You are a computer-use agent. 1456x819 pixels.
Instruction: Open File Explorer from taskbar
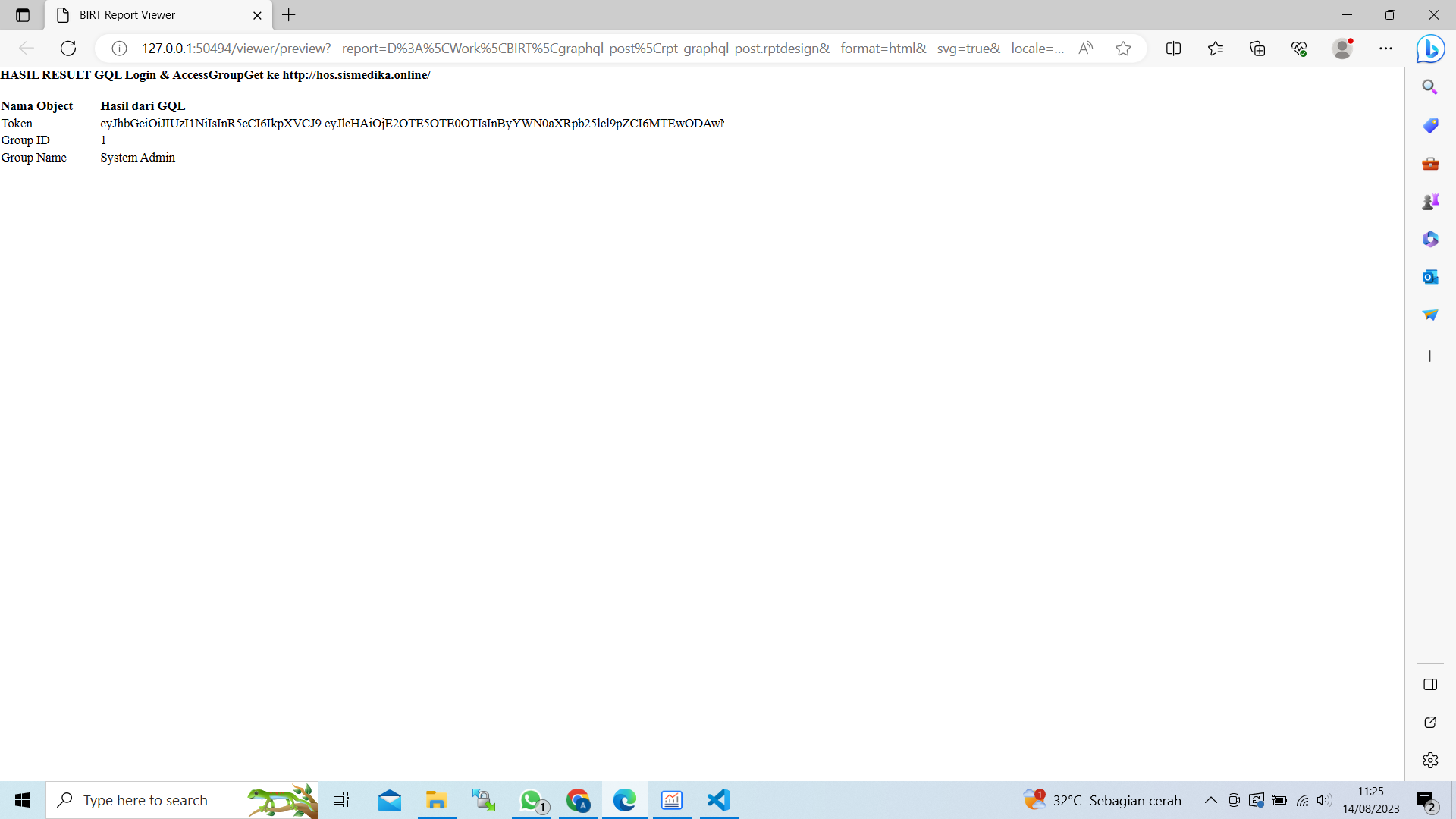436,800
